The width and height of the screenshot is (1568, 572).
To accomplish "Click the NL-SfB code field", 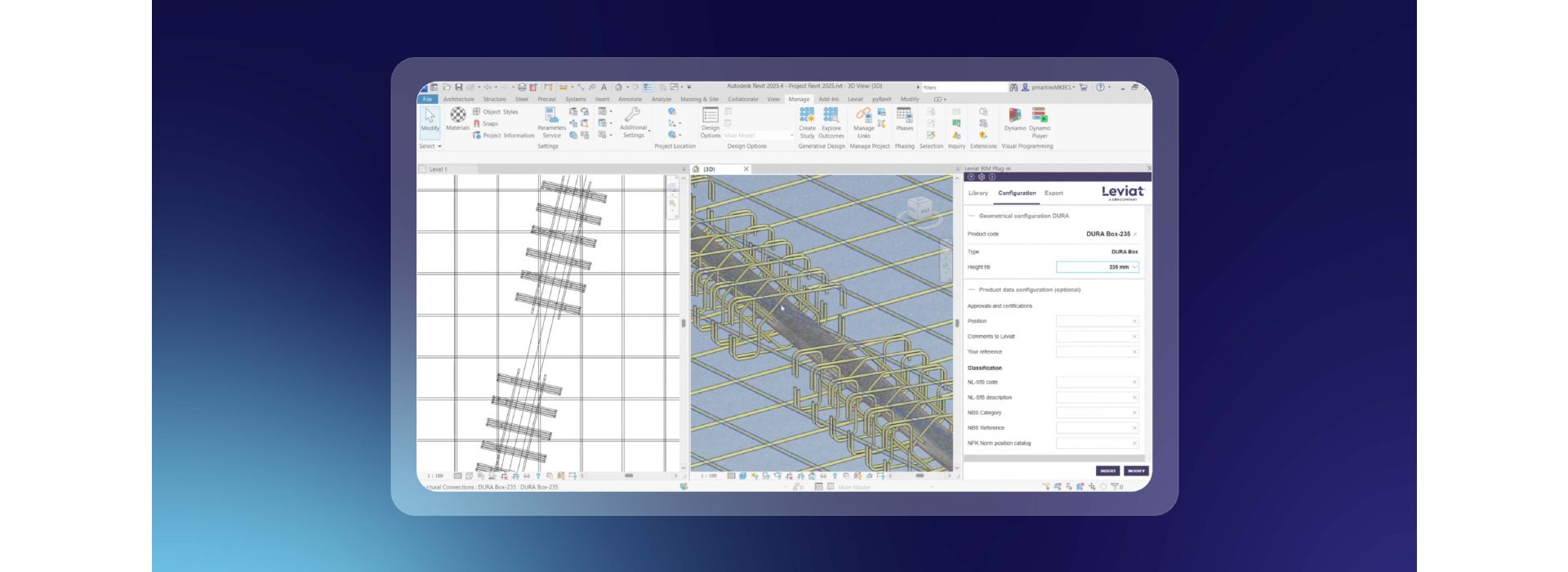I will click(1097, 382).
